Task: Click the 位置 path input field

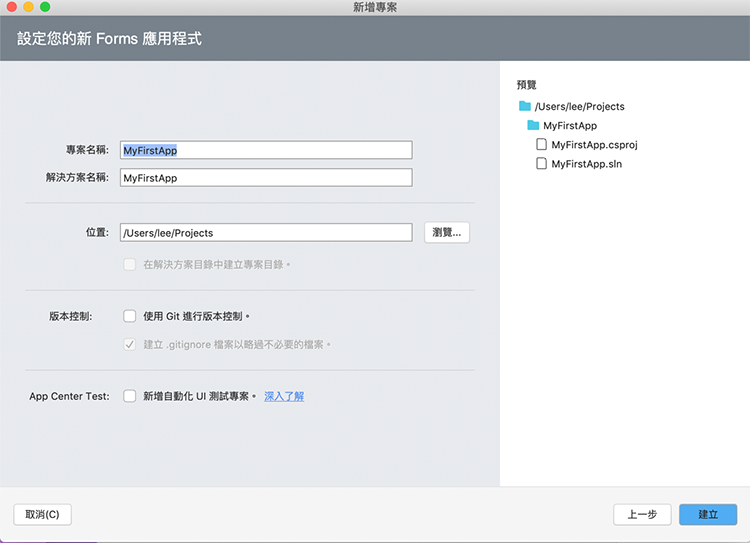Action: [x=266, y=233]
